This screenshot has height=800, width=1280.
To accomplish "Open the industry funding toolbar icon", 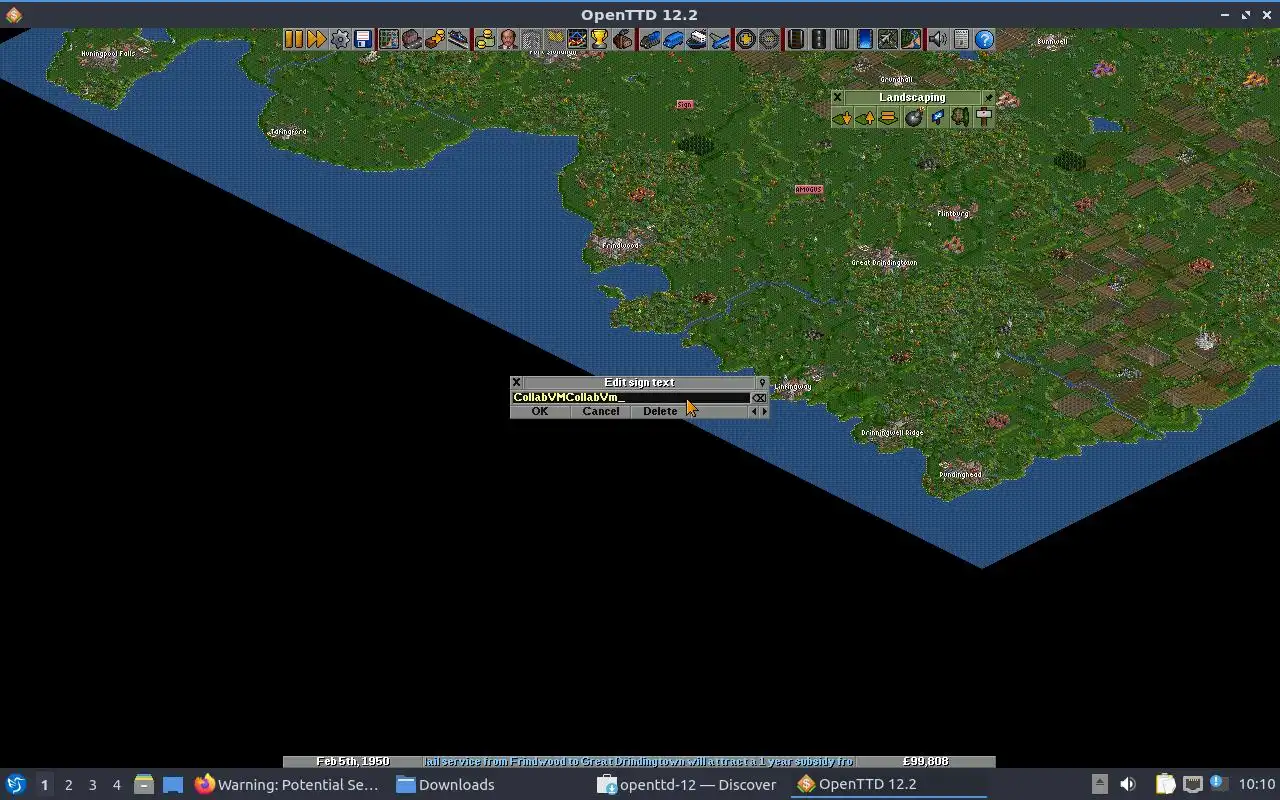I will [x=622, y=39].
